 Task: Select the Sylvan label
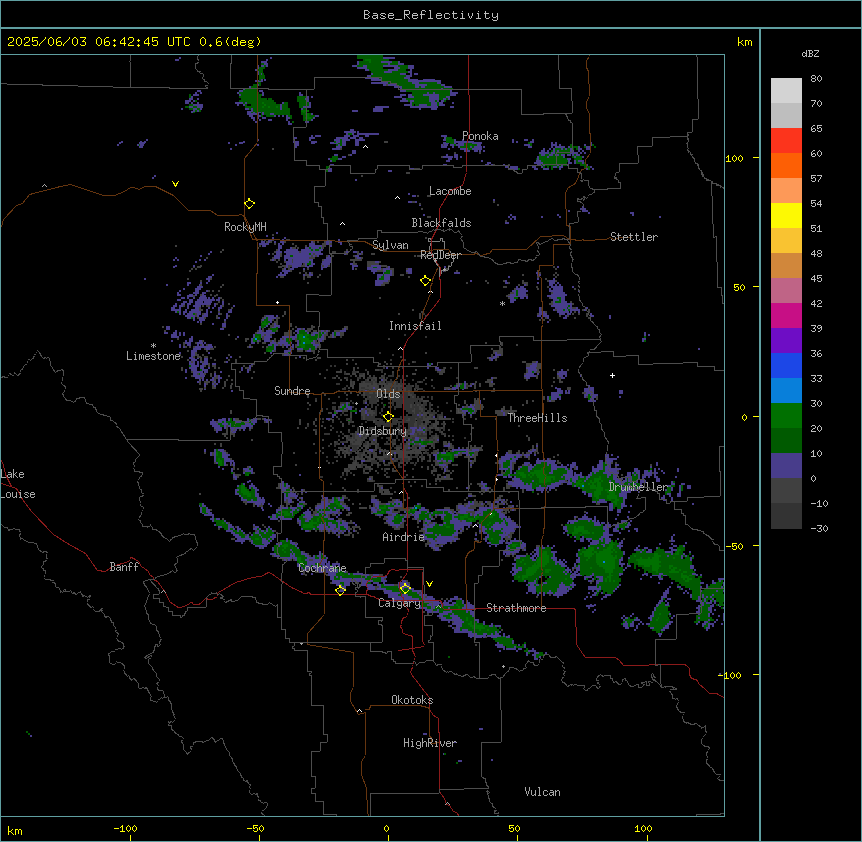point(390,245)
